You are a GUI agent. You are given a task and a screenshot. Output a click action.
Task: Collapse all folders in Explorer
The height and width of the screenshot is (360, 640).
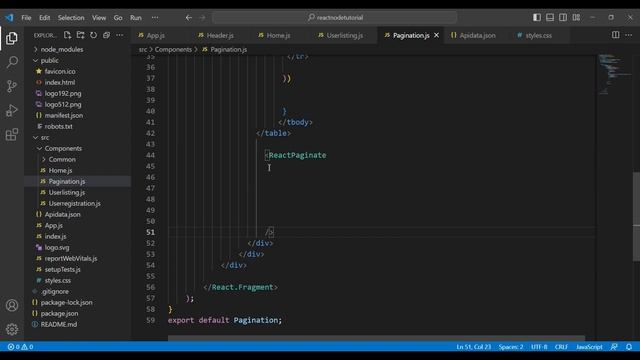click(107, 35)
